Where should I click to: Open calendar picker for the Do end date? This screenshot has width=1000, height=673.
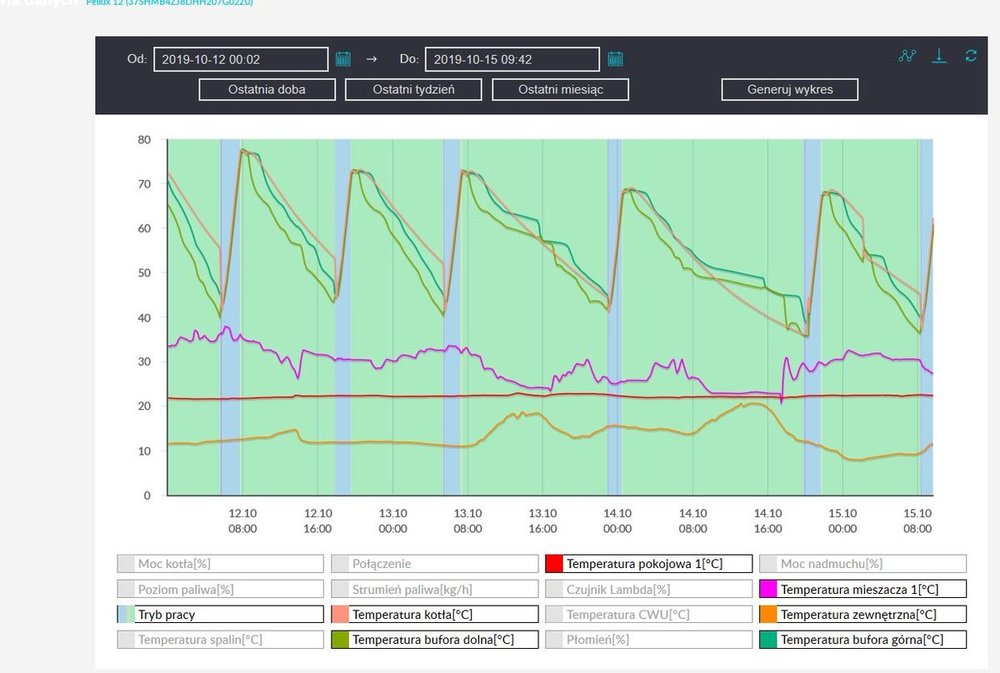(616, 59)
